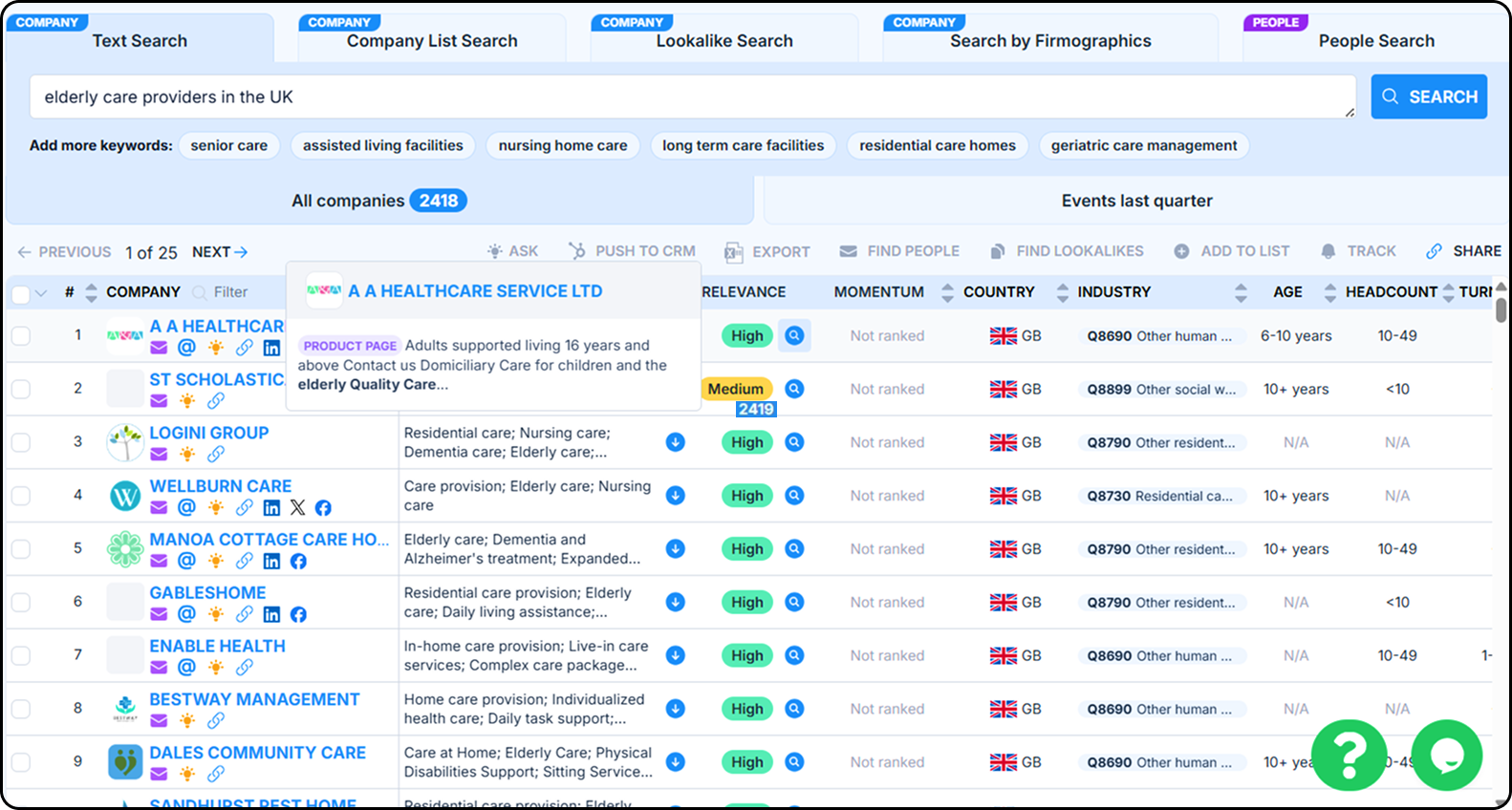This screenshot has height=810, width=1512.
Task: Sort by the Industry column arrows
Action: (x=1241, y=292)
